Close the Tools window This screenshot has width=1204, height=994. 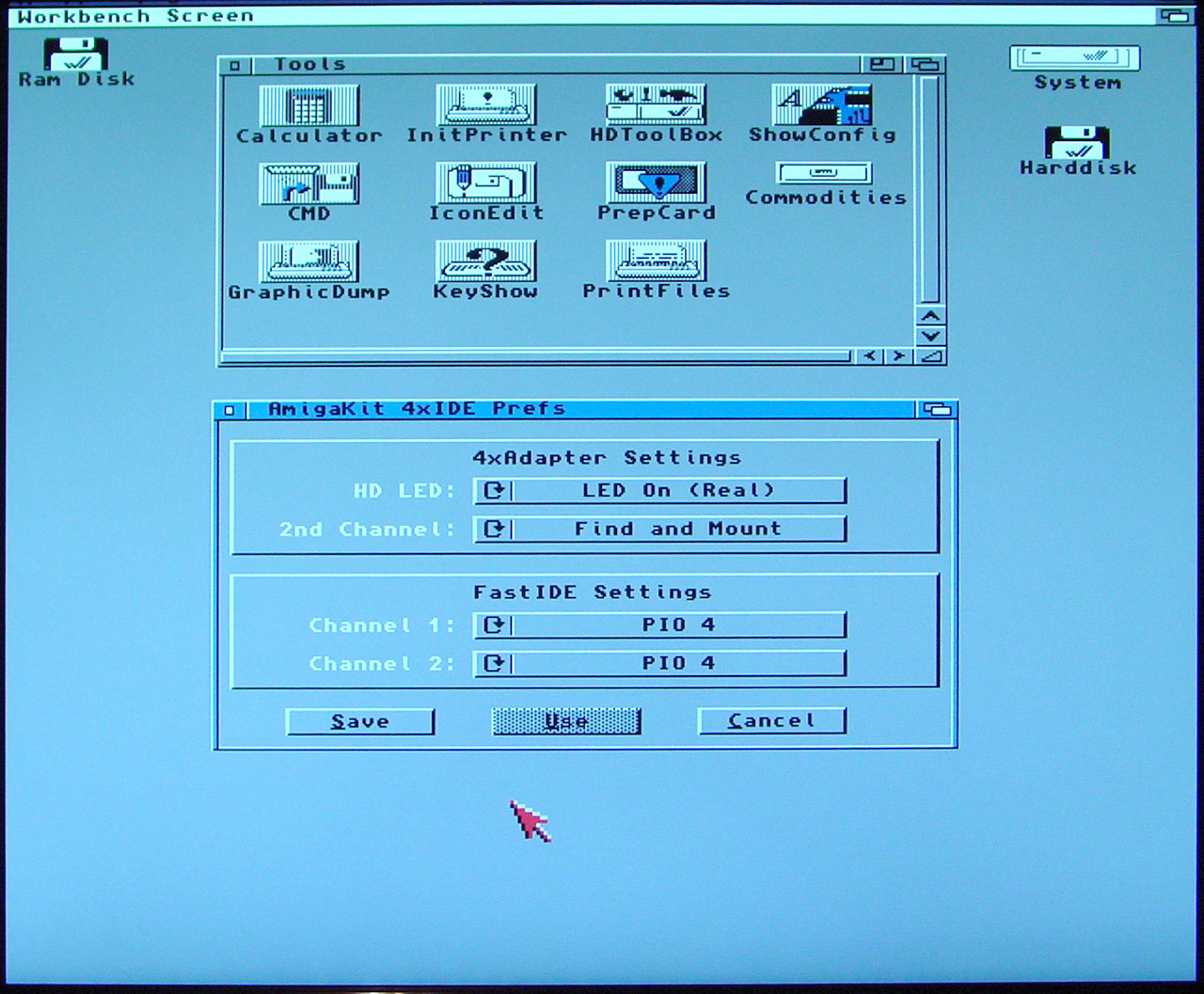[234, 65]
